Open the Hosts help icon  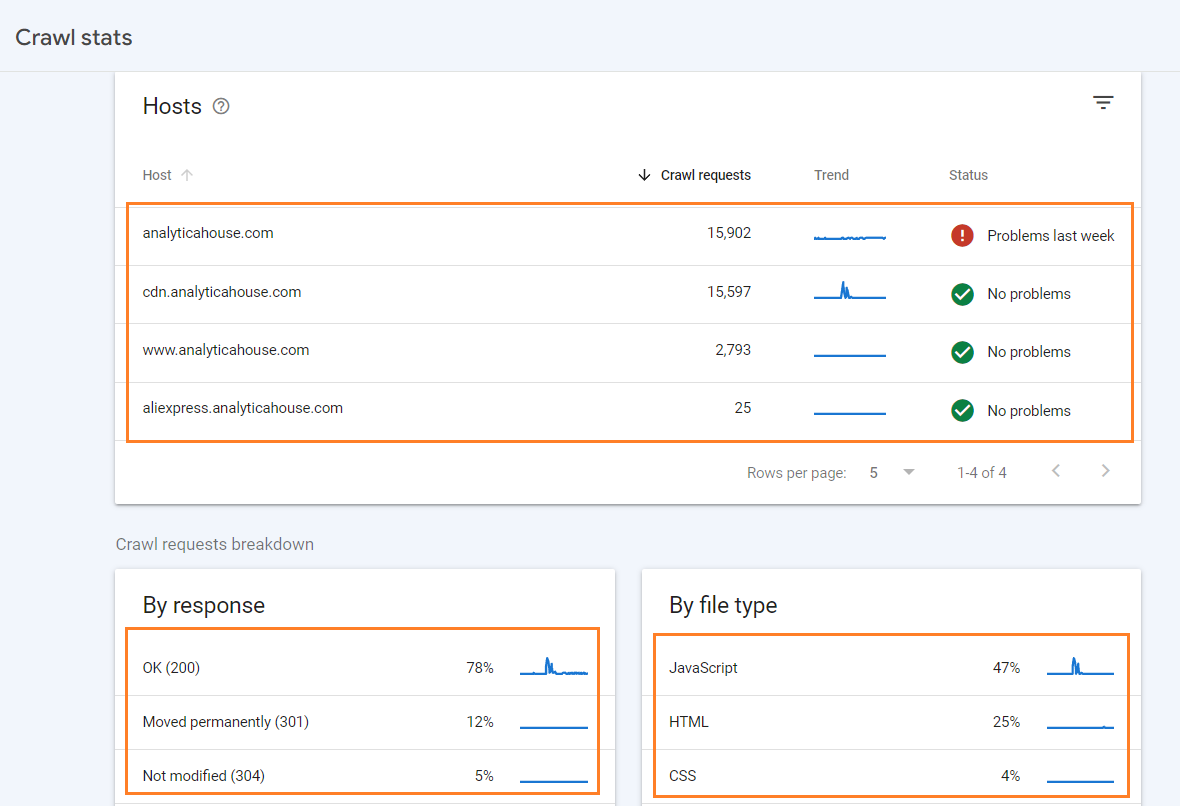pos(220,106)
